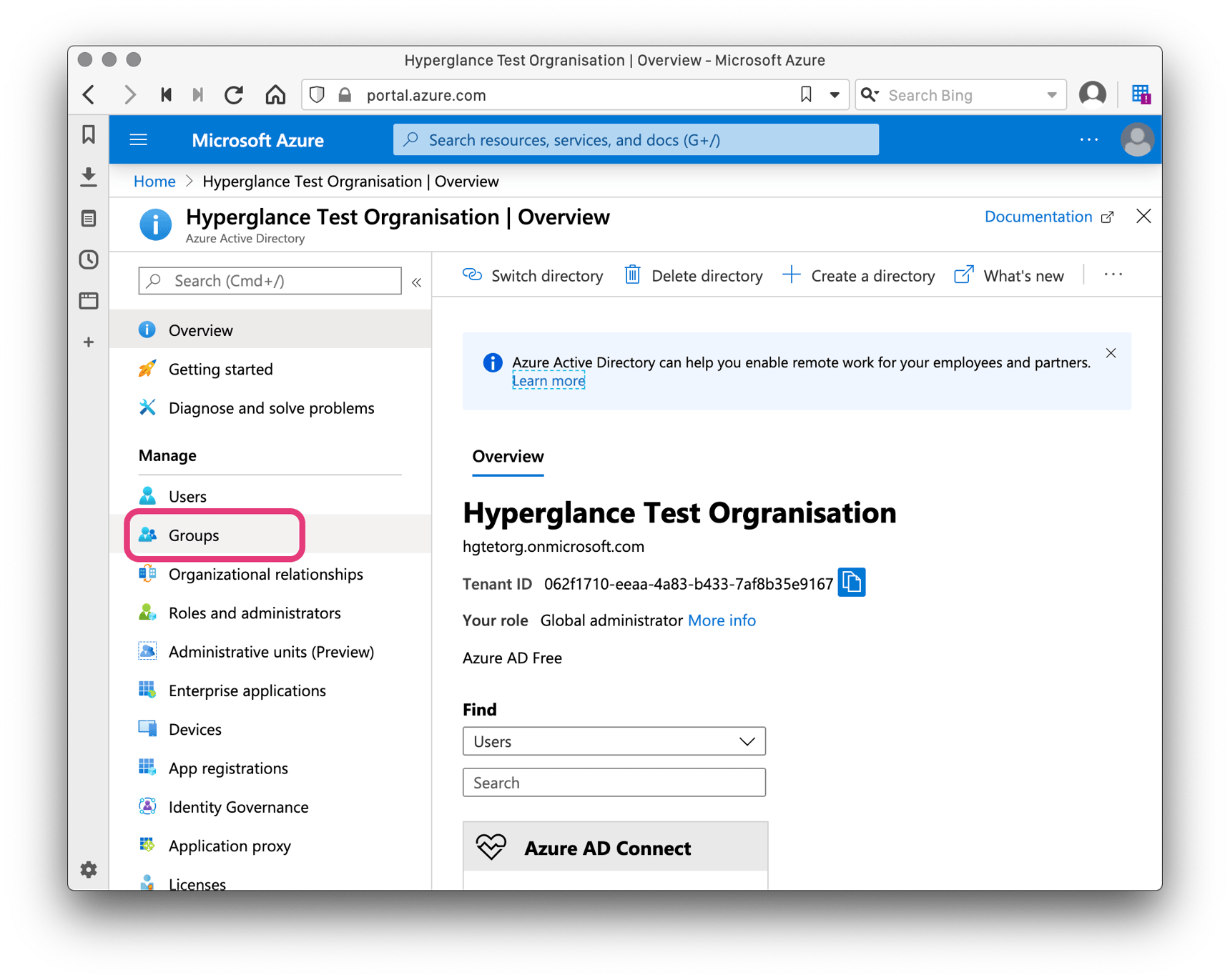Screen dimensions: 1230x980
Task: Open the Find Users dropdown
Action: (614, 741)
